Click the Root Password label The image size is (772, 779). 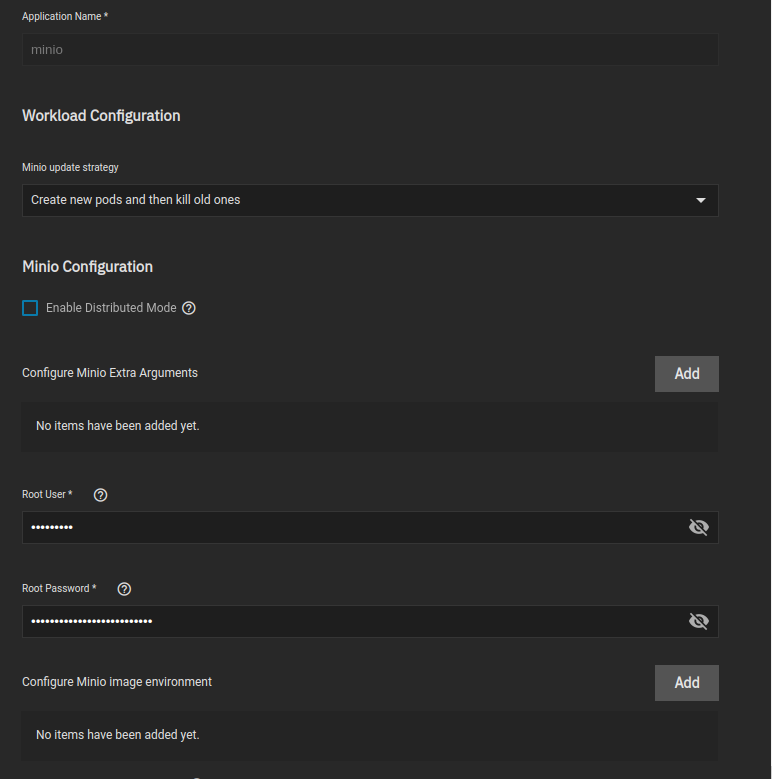click(x=59, y=589)
